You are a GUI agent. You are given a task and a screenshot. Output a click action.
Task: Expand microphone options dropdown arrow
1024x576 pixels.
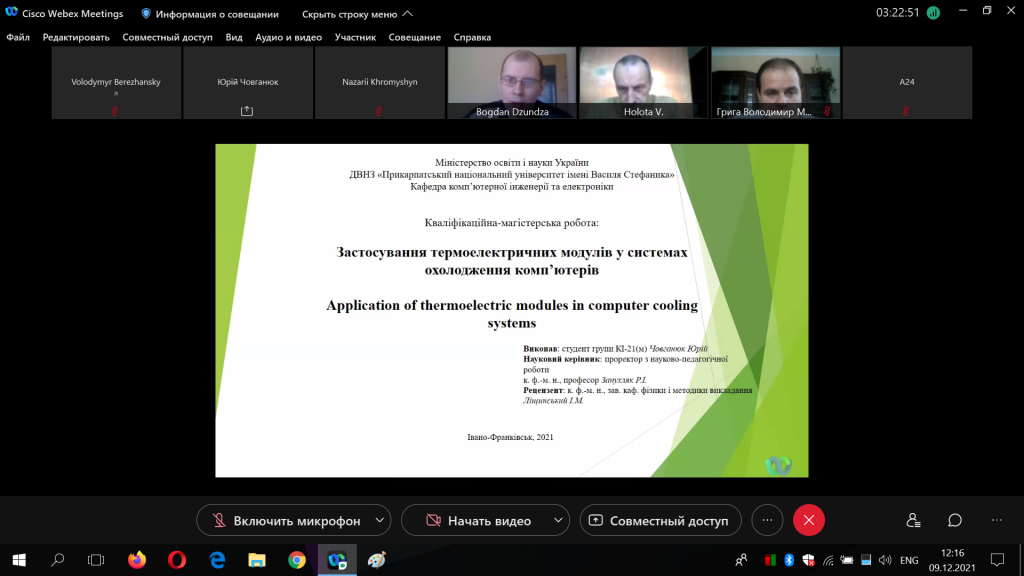(x=379, y=520)
